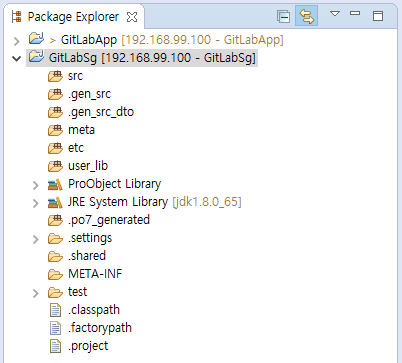Image resolution: width=402 pixels, height=363 pixels.
Task: Click the .settings folder icon
Action: tap(55, 239)
